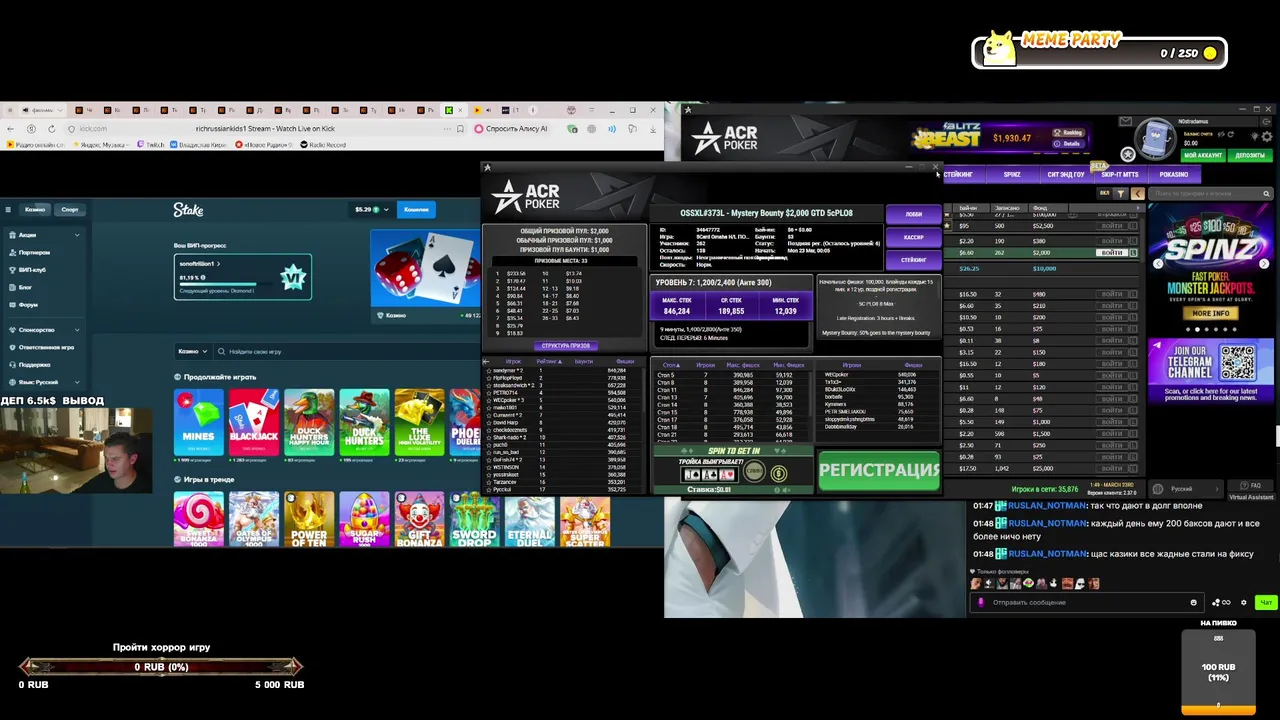
Task: Open the Sugar Rush game thumbnail
Action: click(x=364, y=520)
